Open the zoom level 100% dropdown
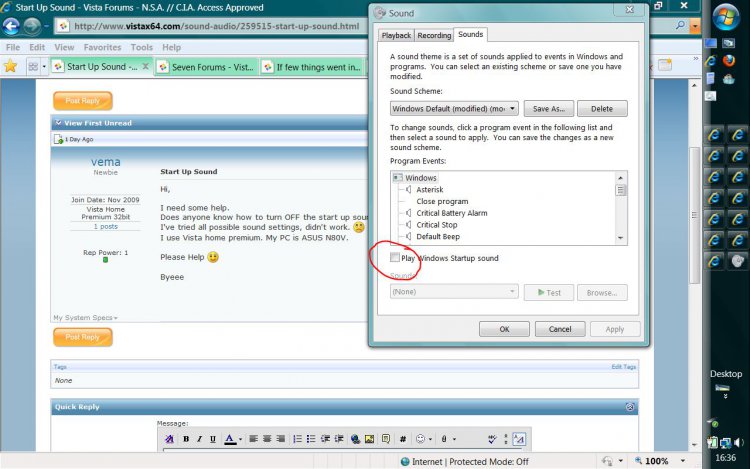 683,461
